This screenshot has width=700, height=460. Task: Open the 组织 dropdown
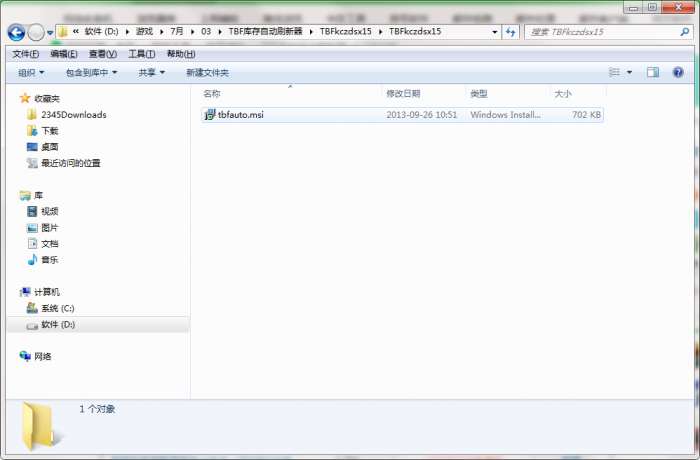[x=31, y=72]
